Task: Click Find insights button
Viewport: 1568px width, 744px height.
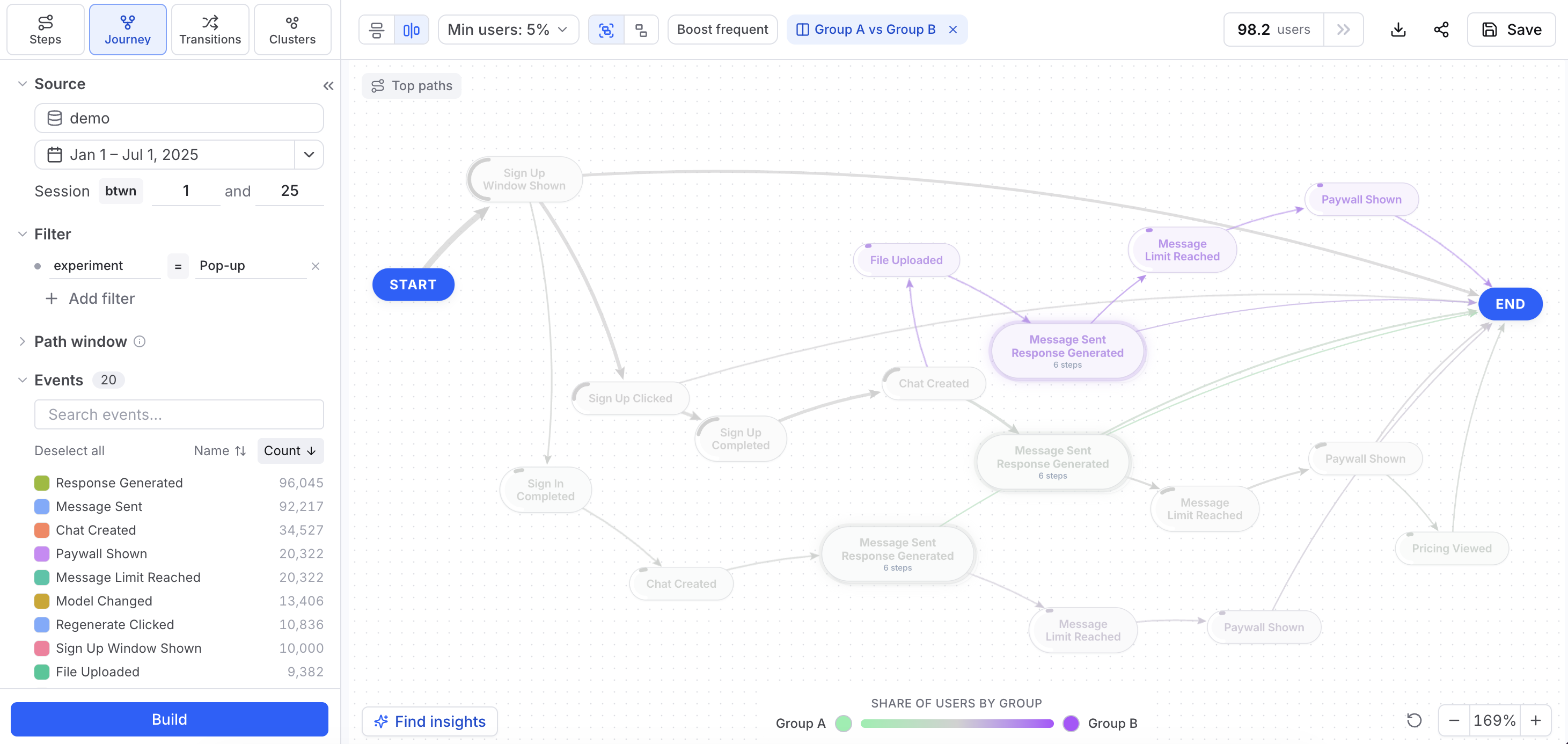Action: (x=430, y=721)
